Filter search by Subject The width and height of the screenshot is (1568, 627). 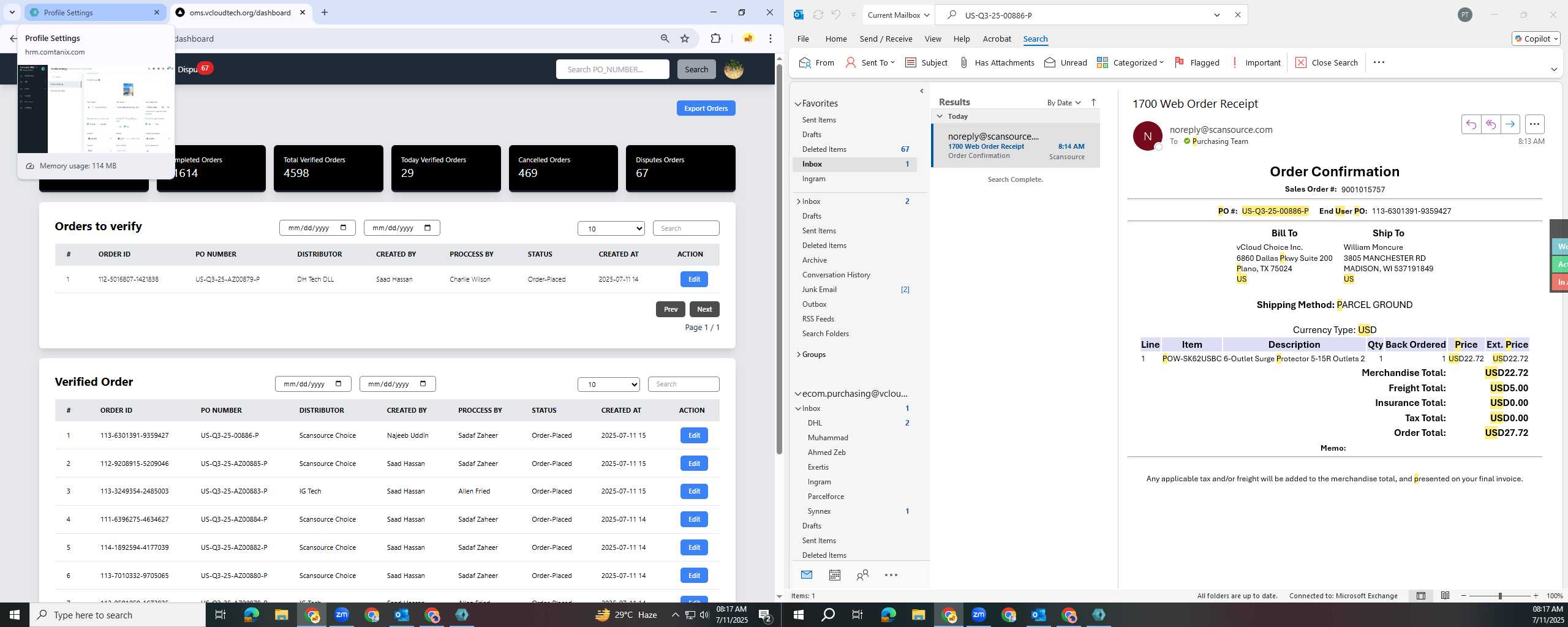click(x=926, y=62)
